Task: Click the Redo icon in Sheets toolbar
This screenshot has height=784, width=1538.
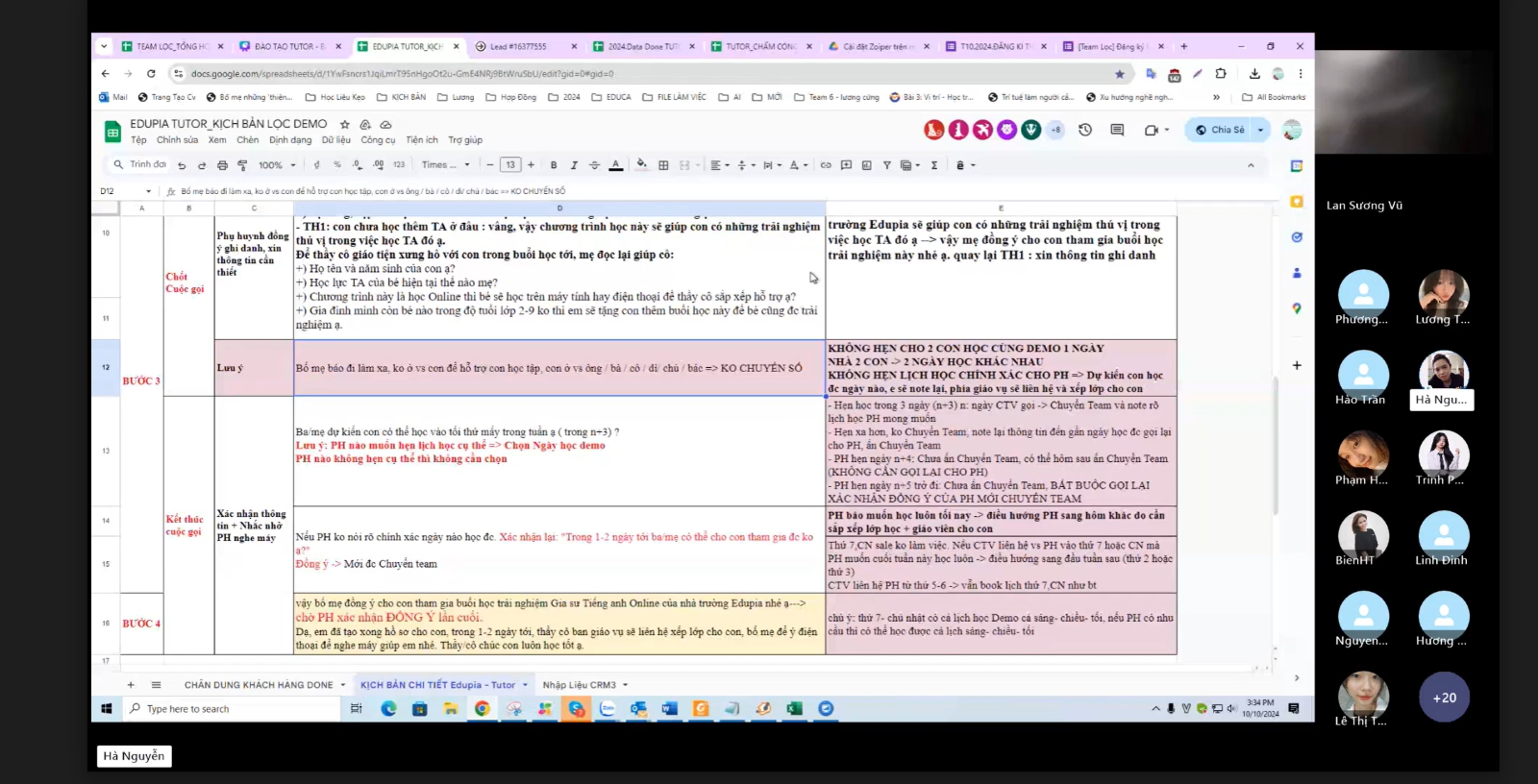Action: [202, 165]
